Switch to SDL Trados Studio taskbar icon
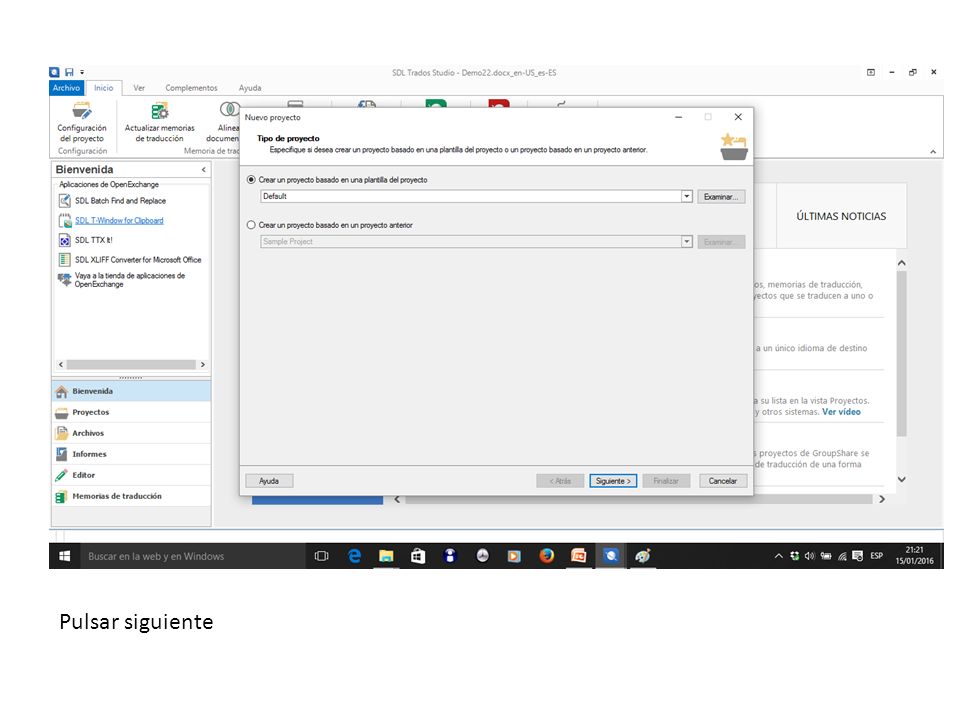 point(610,556)
